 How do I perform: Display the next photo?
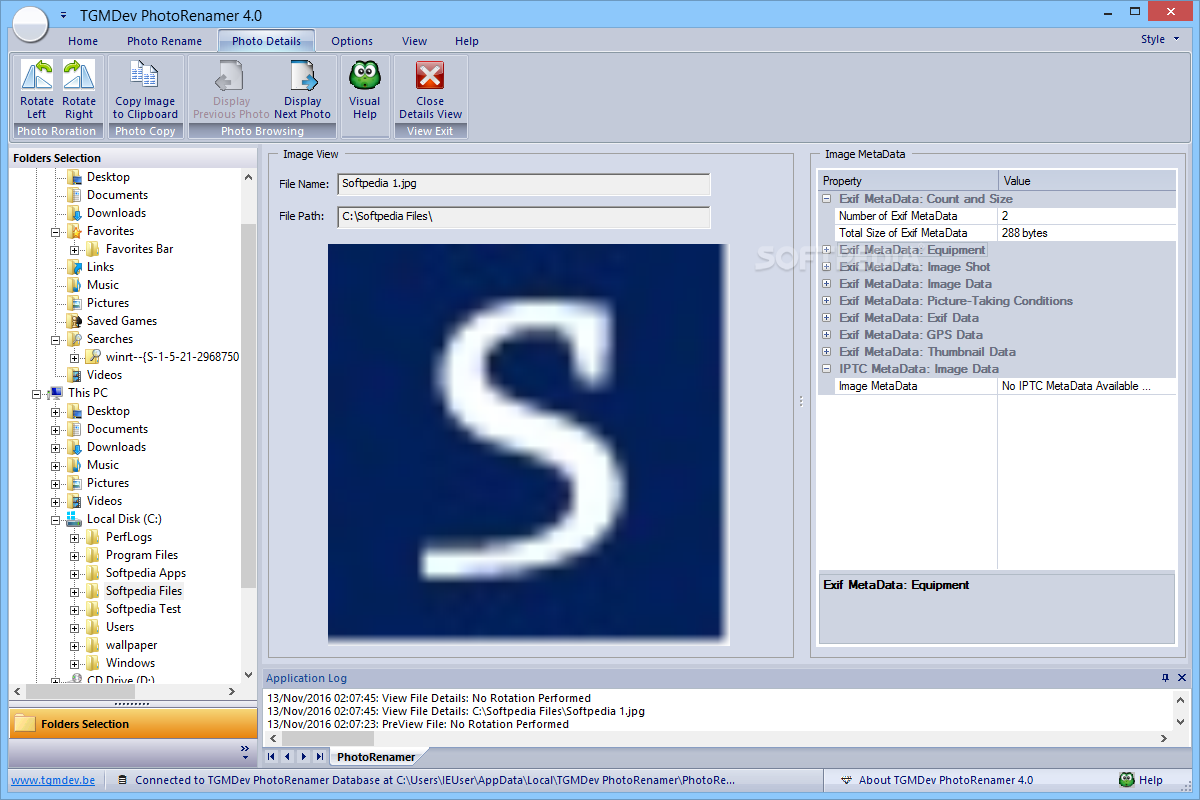(302, 90)
